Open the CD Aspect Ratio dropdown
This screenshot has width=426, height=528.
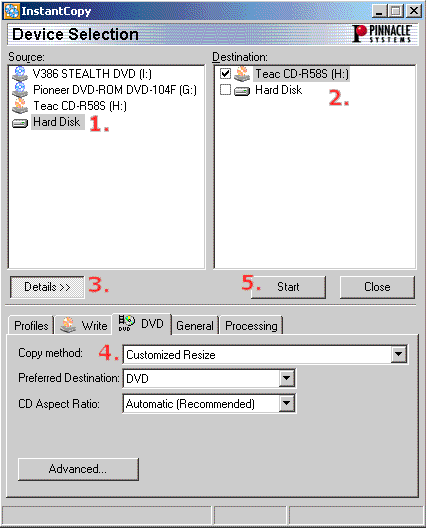tap(287, 403)
